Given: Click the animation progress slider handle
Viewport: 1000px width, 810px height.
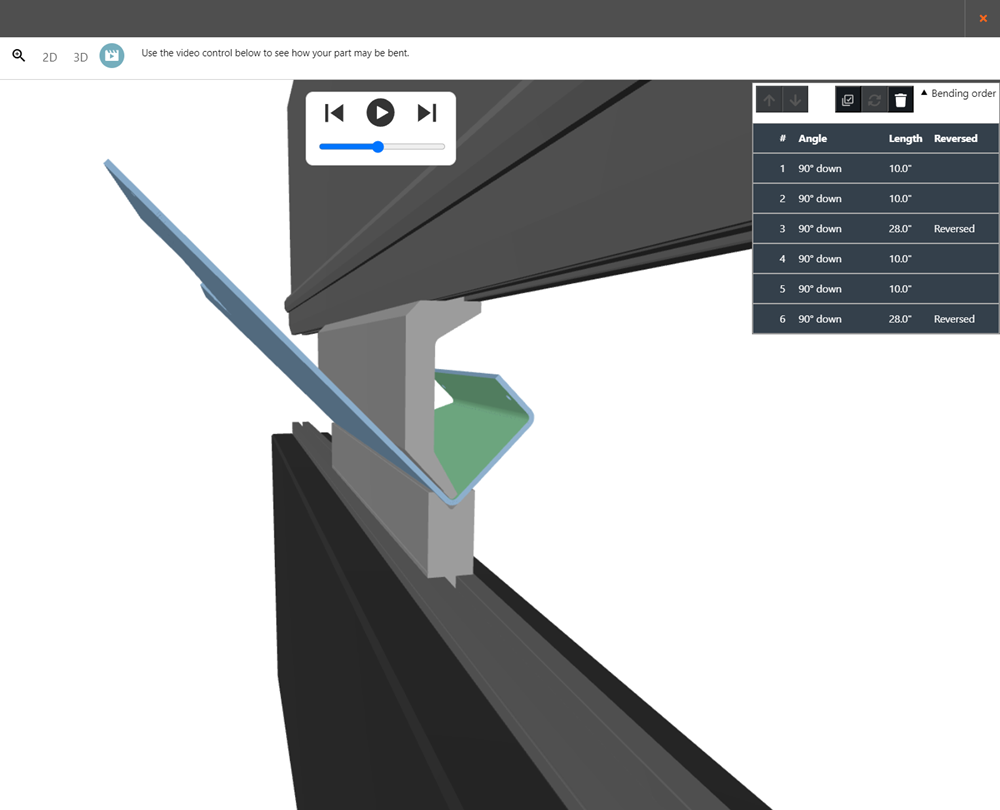Looking at the screenshot, I should click(378, 147).
